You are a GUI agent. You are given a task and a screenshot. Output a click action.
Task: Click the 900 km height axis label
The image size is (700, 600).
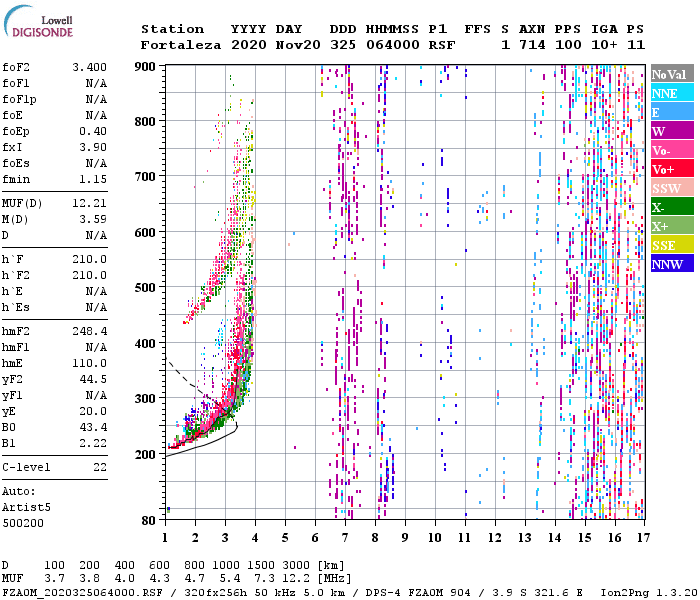145,67
